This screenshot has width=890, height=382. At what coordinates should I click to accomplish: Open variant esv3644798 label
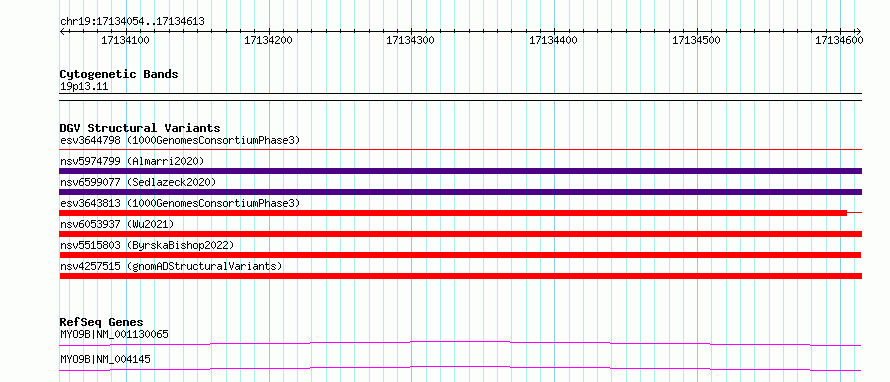[180, 140]
